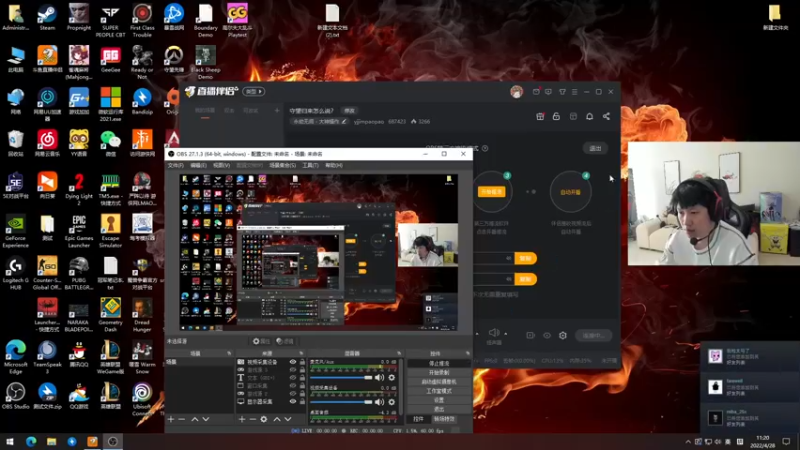Click 开始录制 button in OBS
This screenshot has height=450, width=800.
pos(439,372)
